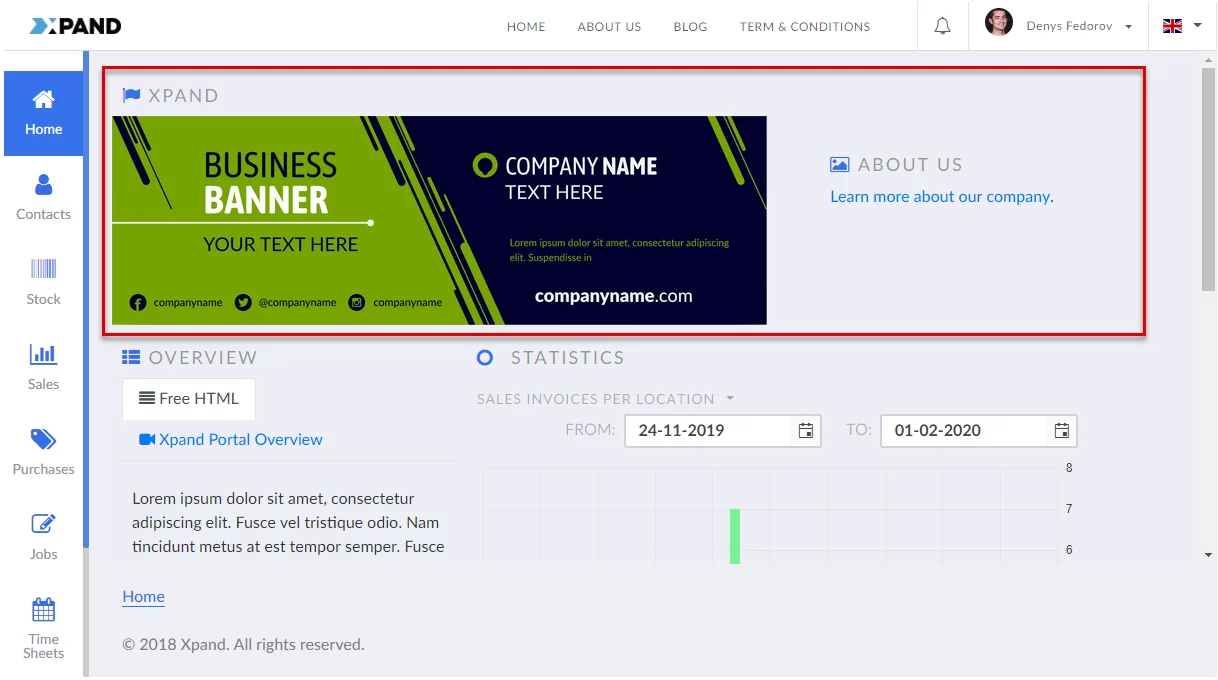Open the FROM date calendar picker
This screenshot has height=680, width=1218.
[x=805, y=431]
